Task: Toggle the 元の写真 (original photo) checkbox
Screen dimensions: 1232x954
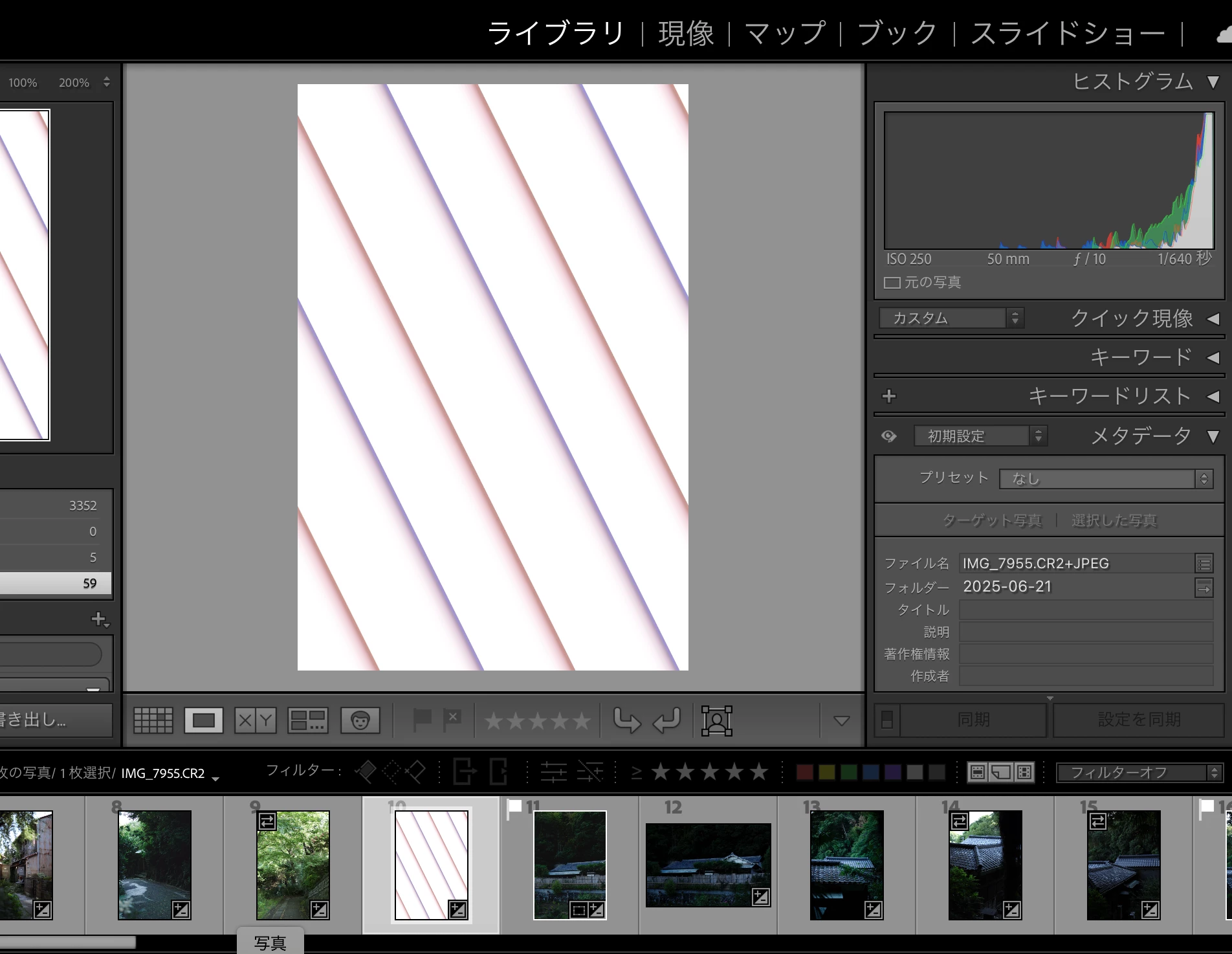Action: tap(892, 283)
